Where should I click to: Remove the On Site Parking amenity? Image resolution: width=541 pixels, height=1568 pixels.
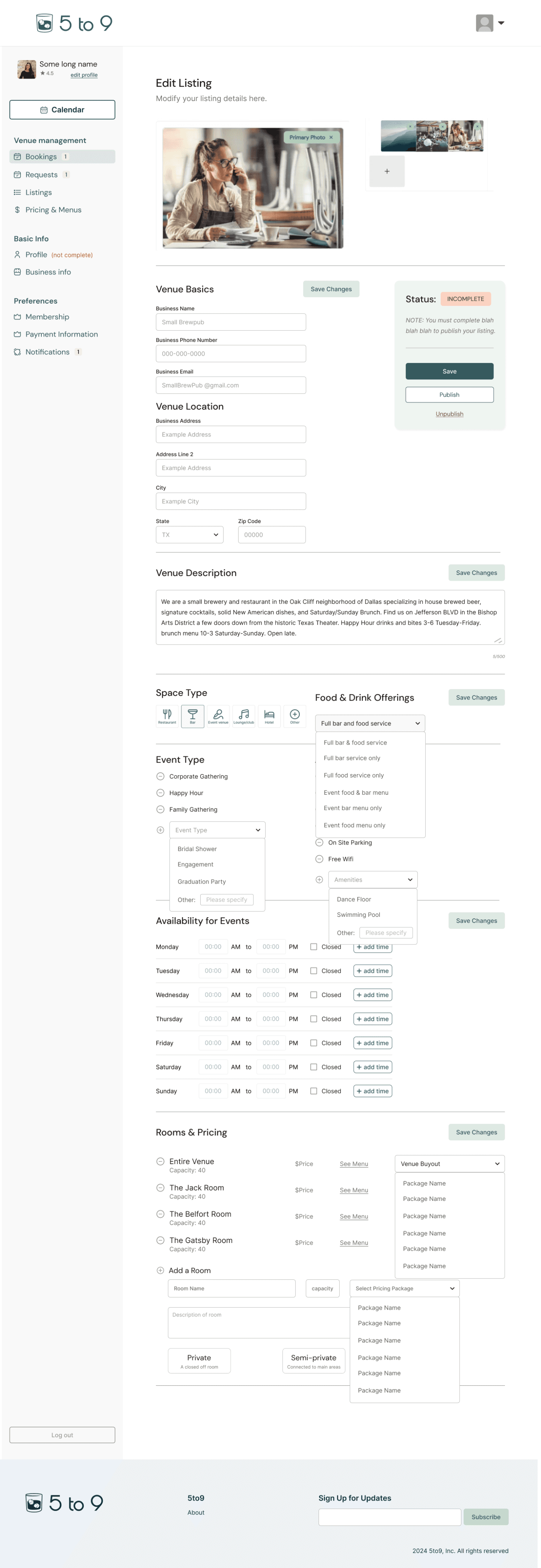[319, 843]
